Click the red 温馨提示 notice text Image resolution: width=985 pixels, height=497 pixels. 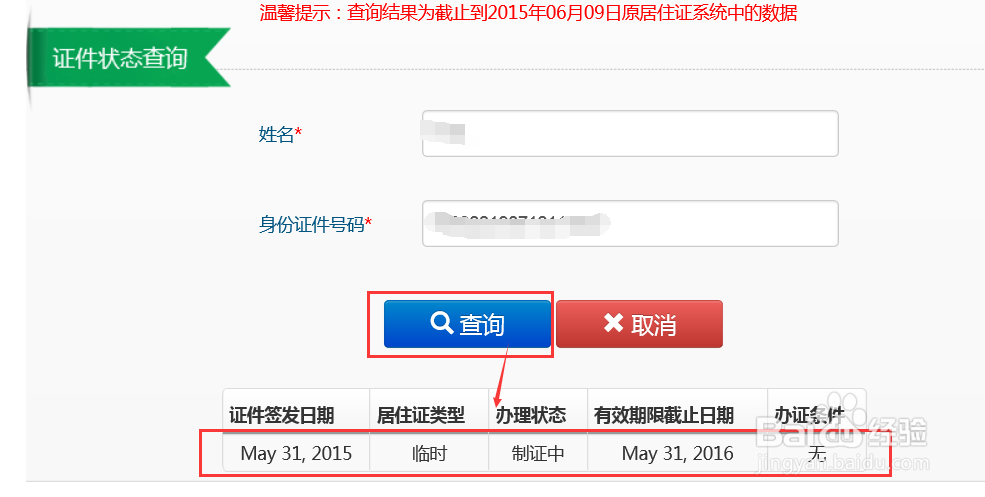(x=528, y=12)
